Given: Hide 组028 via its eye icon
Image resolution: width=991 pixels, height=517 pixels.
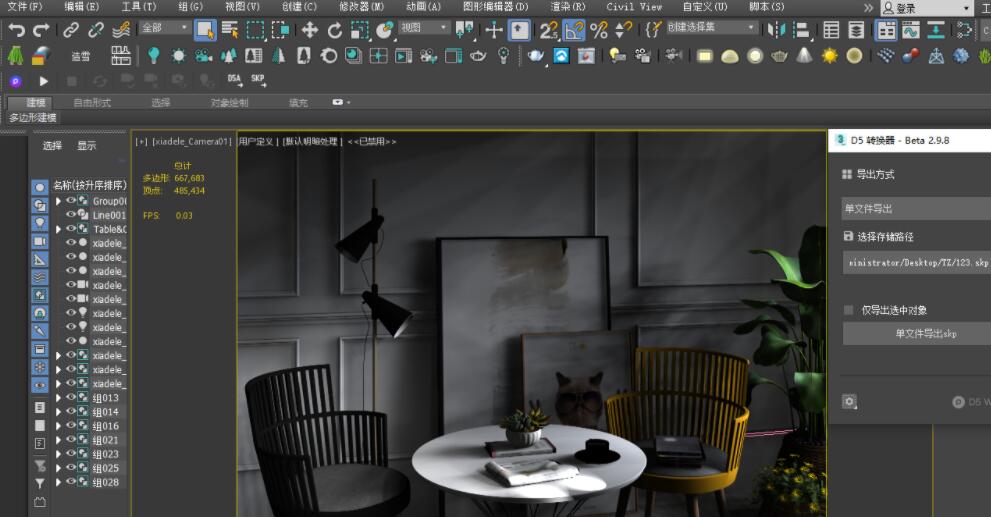Looking at the screenshot, I should click(x=71, y=481).
